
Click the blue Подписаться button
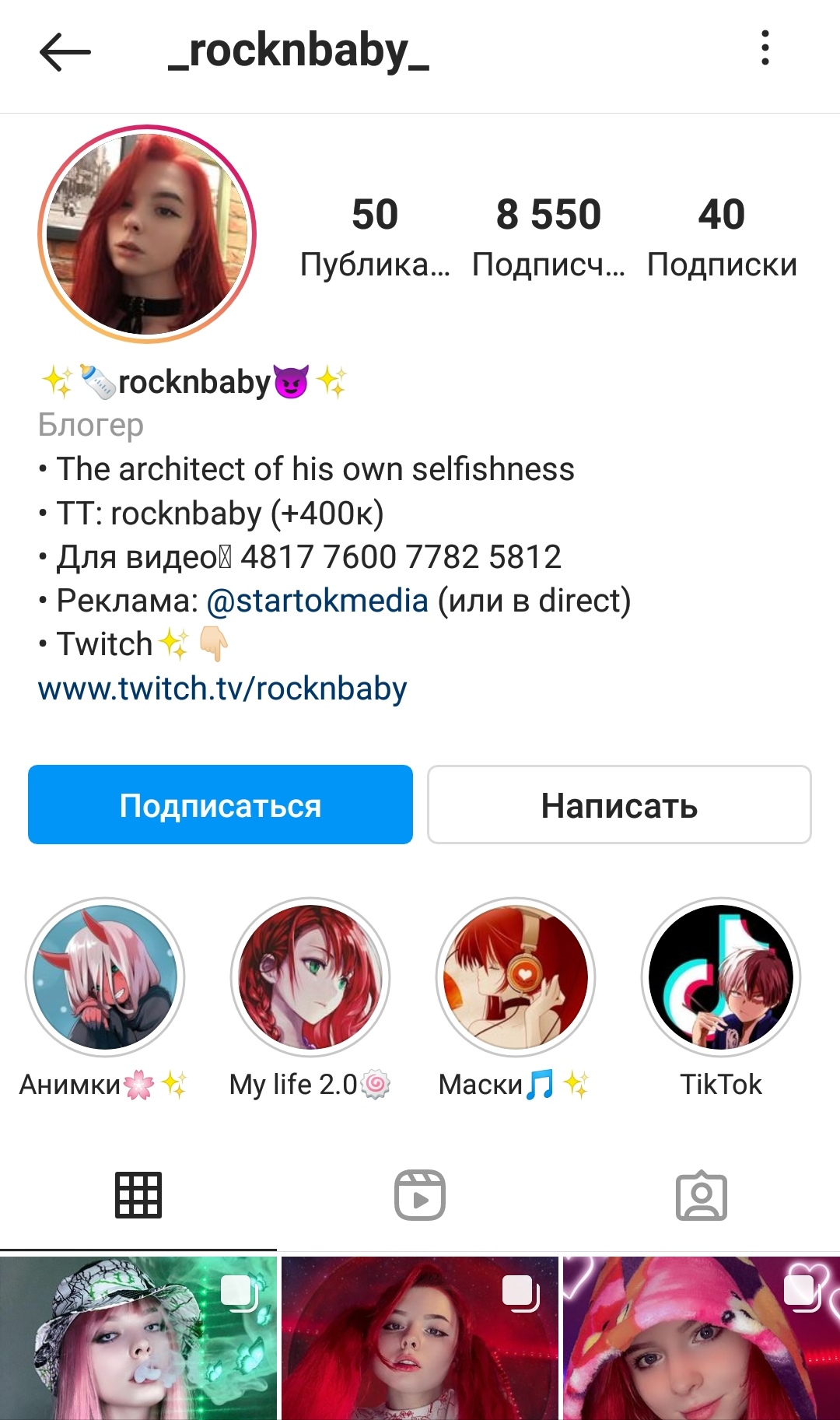220,805
